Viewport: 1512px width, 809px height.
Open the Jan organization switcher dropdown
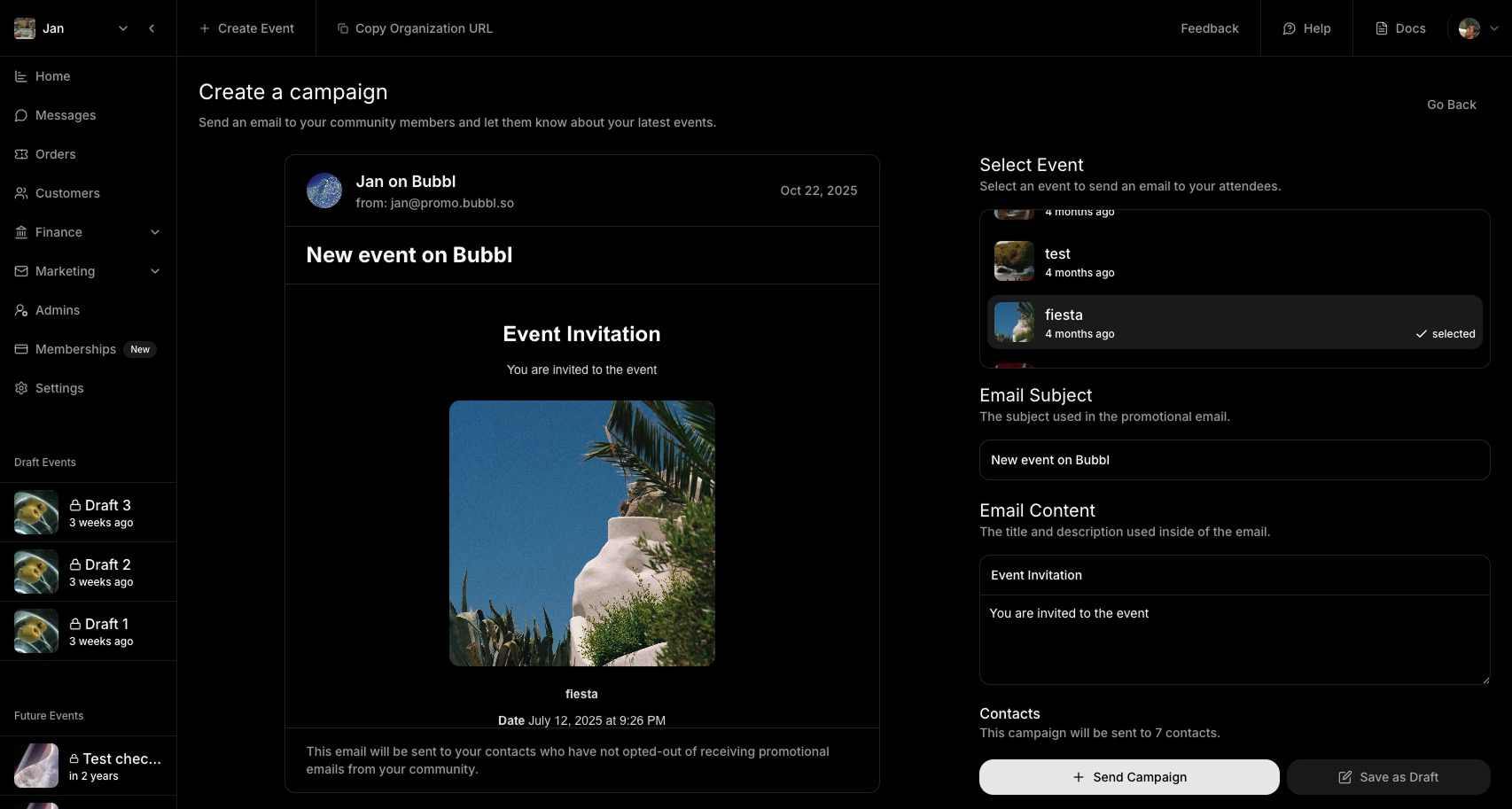123,28
